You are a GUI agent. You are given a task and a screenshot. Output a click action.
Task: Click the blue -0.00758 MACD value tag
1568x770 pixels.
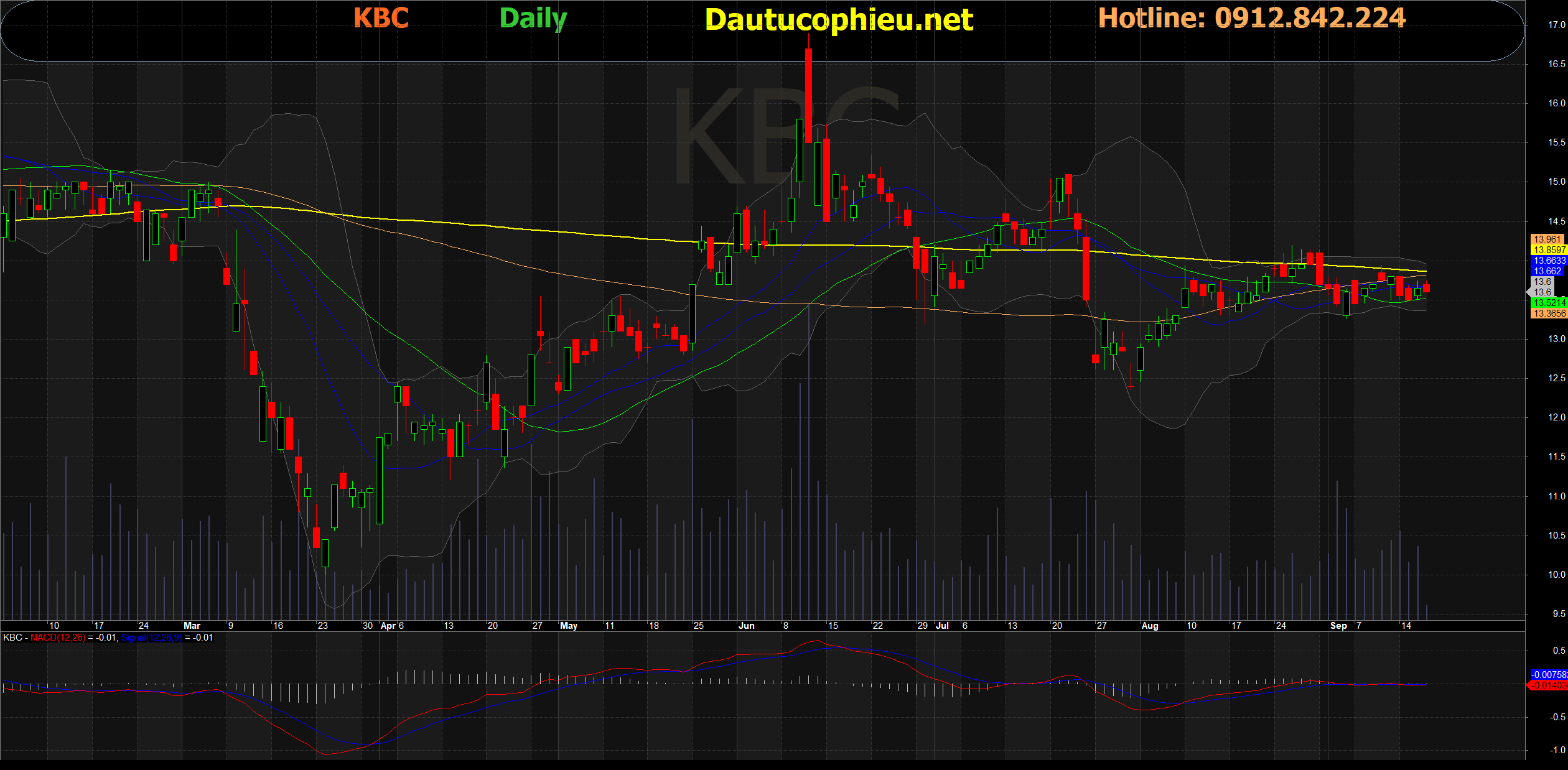(x=1549, y=675)
